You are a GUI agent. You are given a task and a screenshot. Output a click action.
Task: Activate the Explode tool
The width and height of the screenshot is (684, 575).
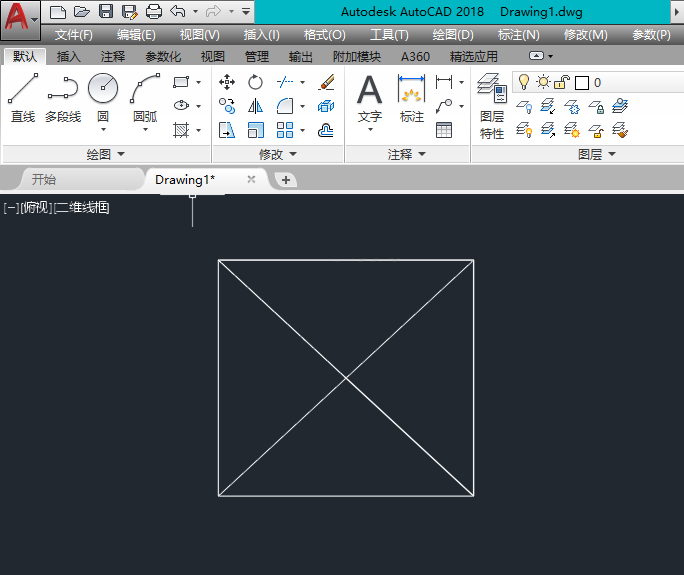326,106
